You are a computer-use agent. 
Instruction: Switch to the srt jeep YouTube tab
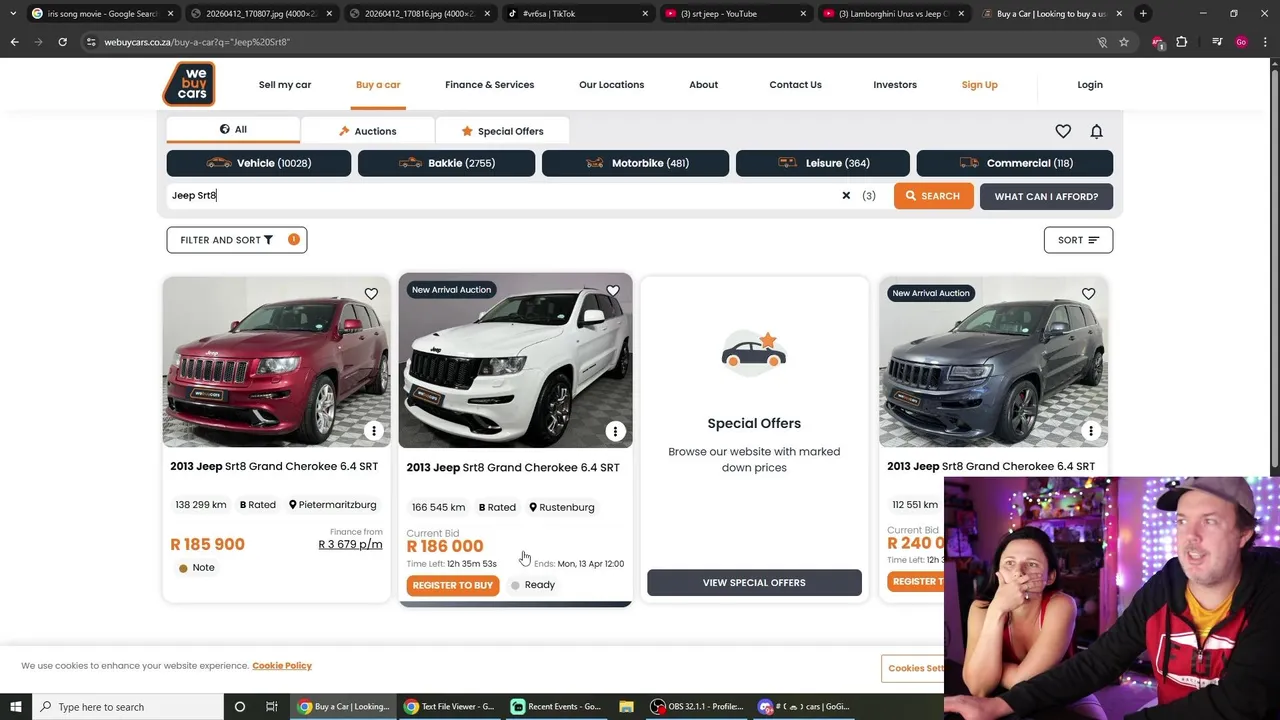pyautogui.click(x=734, y=14)
